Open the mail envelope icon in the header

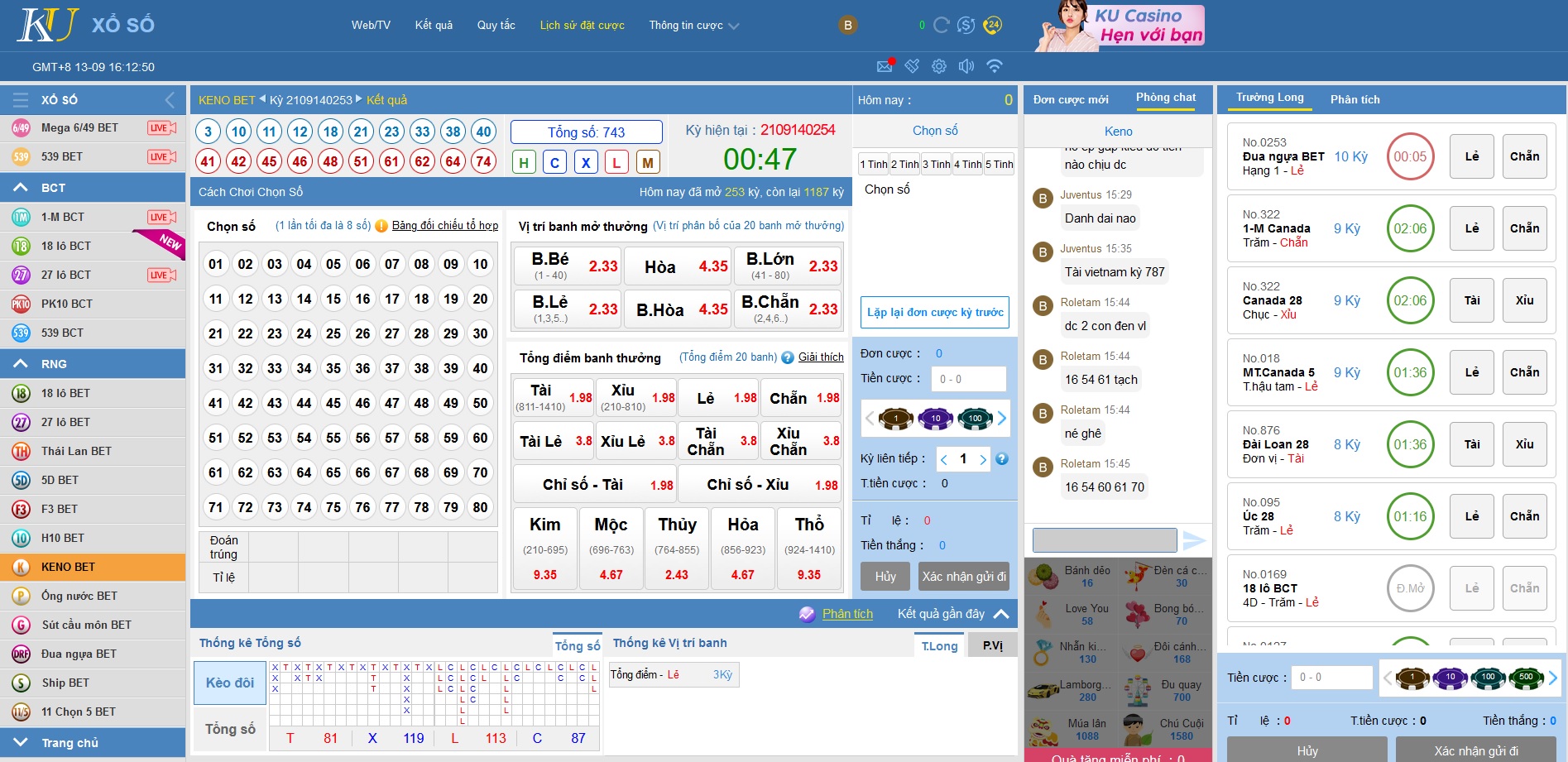tap(885, 65)
